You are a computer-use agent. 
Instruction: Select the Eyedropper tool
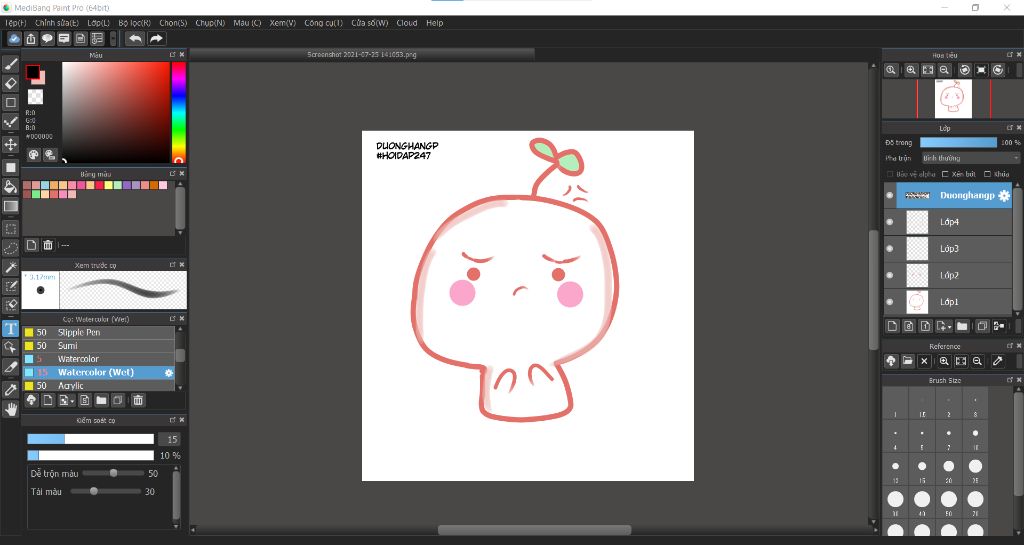click(x=10, y=390)
